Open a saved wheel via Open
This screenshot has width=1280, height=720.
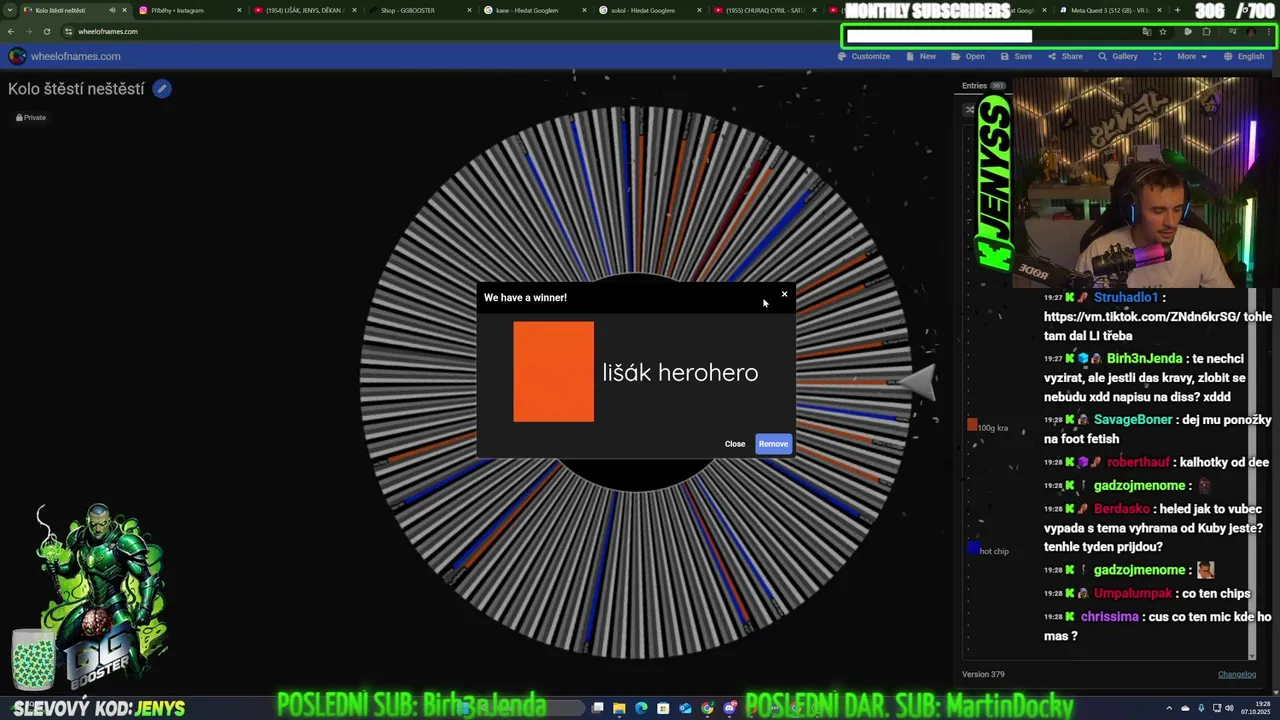968,56
